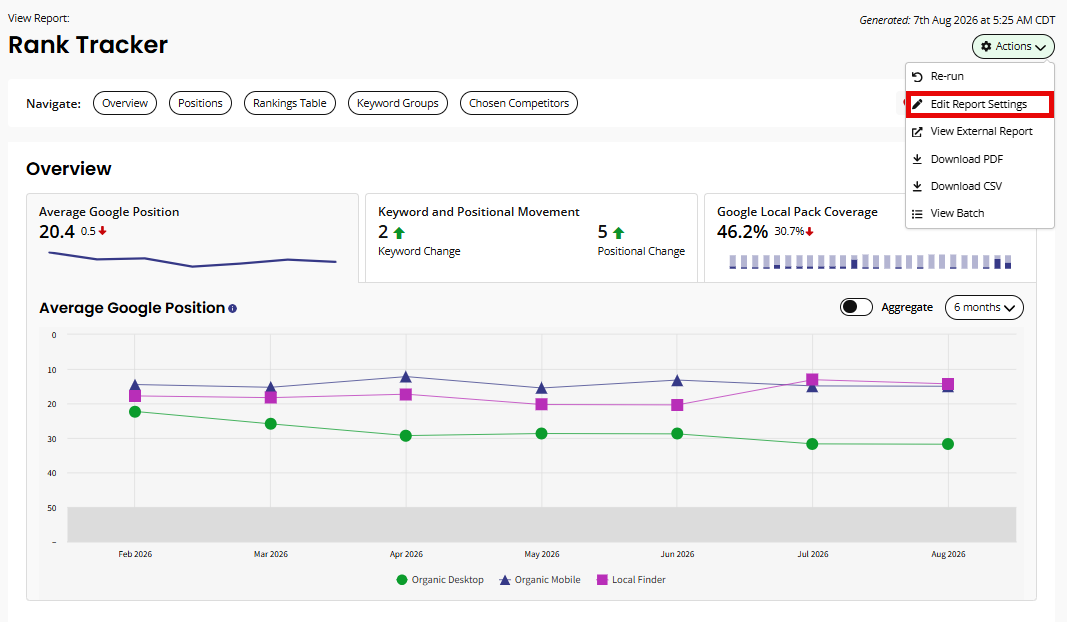Toggle the Local Finder magenta legend swatch
This screenshot has width=1067, height=622.
602,580
